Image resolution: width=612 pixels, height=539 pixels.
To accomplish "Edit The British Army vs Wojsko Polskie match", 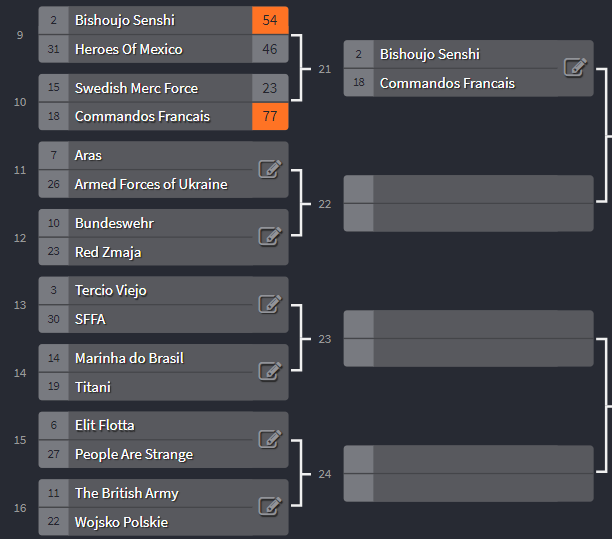I will pos(269,507).
